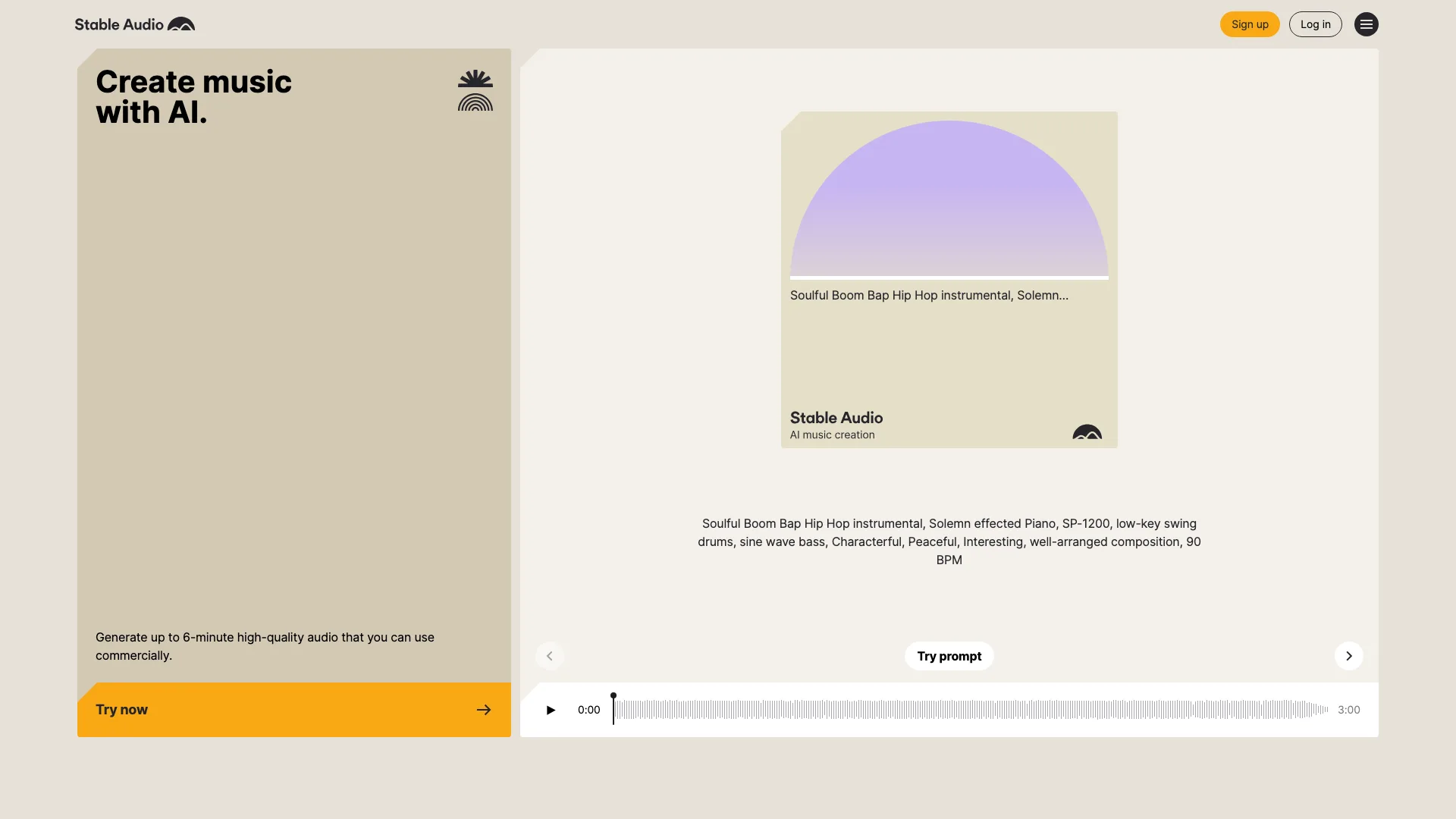The width and height of the screenshot is (1456, 819).
Task: Click the Try now button label
Action: pyautogui.click(x=121, y=710)
